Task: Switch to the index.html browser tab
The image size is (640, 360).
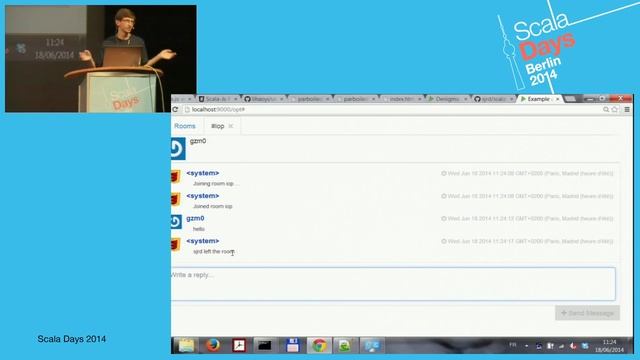Action: [401, 99]
